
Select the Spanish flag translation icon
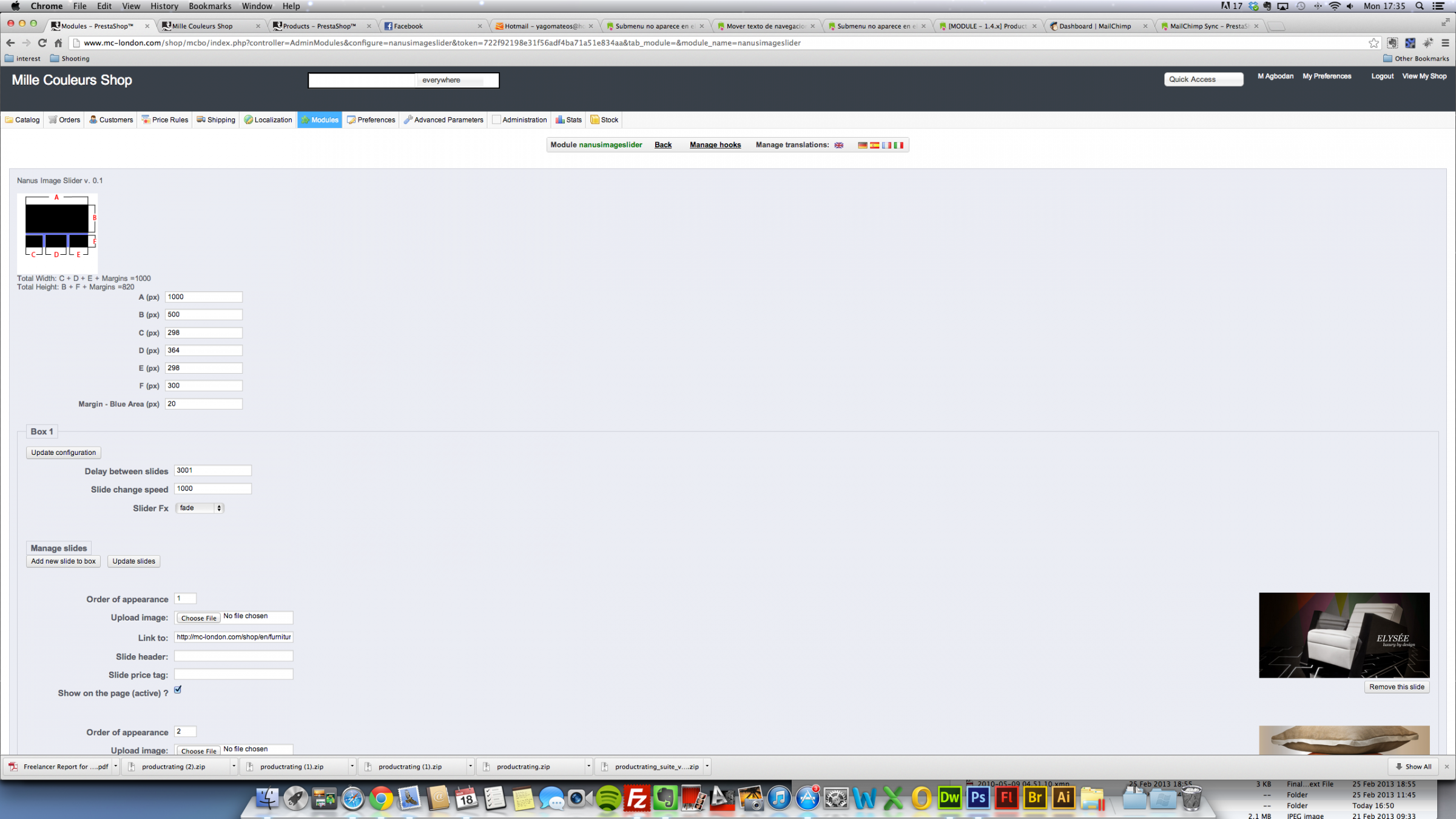[x=874, y=145]
